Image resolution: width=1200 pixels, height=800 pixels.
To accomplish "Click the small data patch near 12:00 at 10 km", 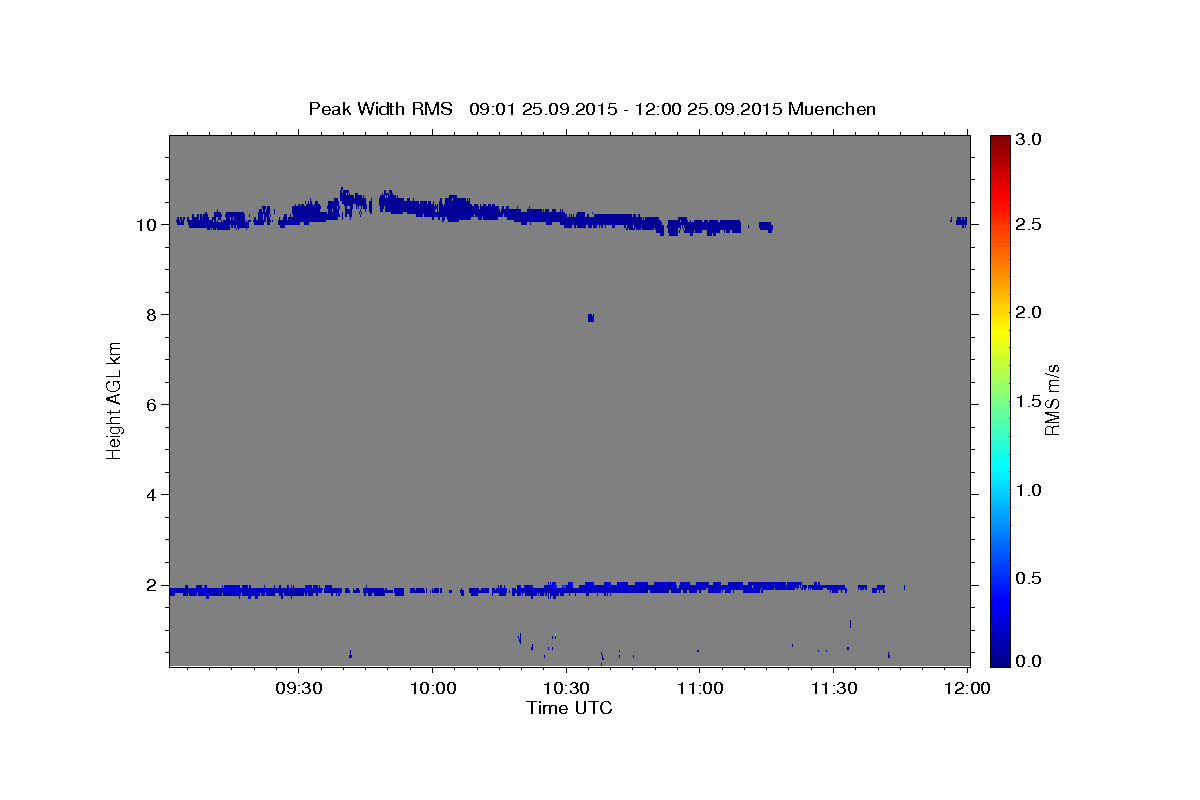I will pyautogui.click(x=960, y=221).
